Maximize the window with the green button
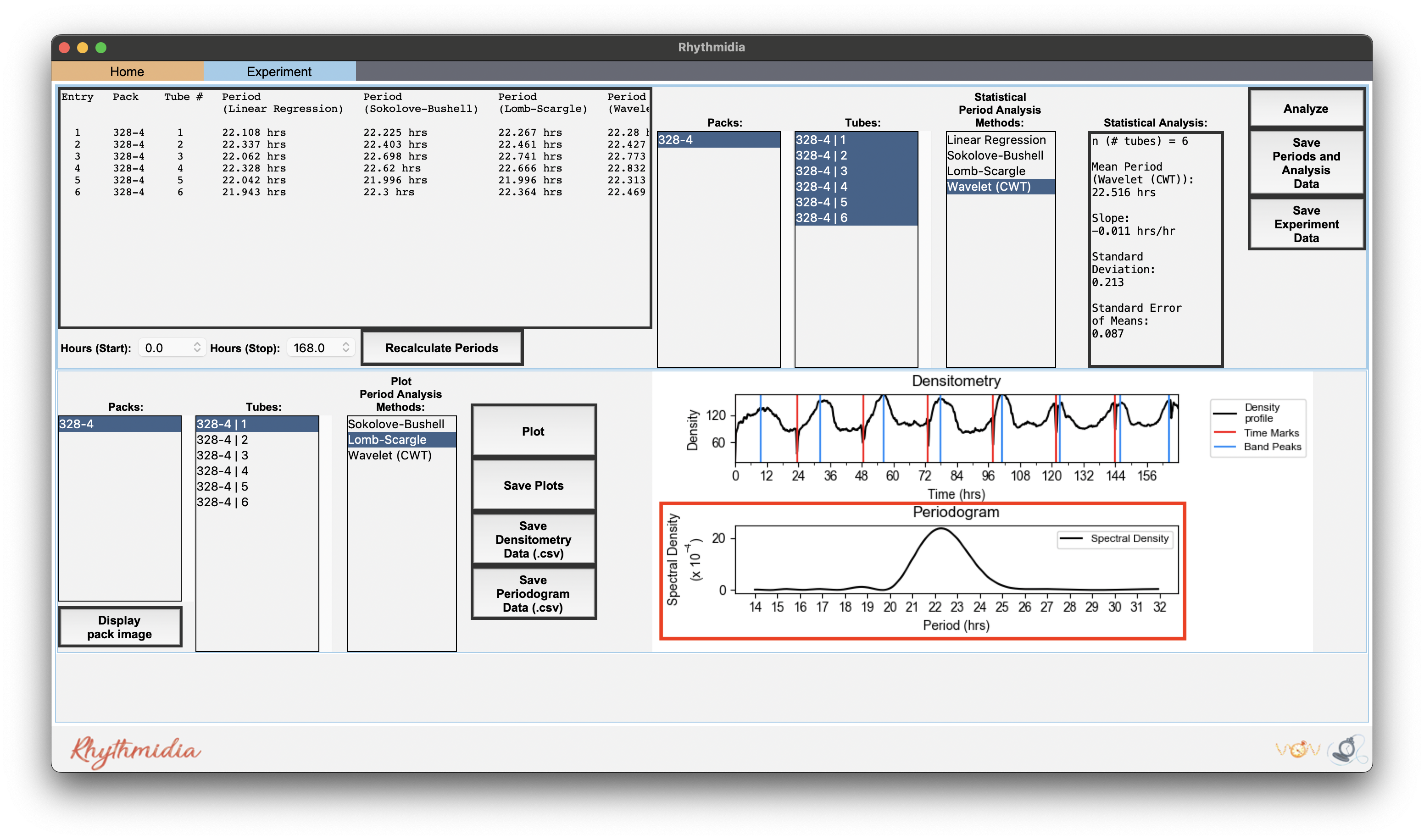The width and height of the screenshot is (1424, 840). click(101, 47)
